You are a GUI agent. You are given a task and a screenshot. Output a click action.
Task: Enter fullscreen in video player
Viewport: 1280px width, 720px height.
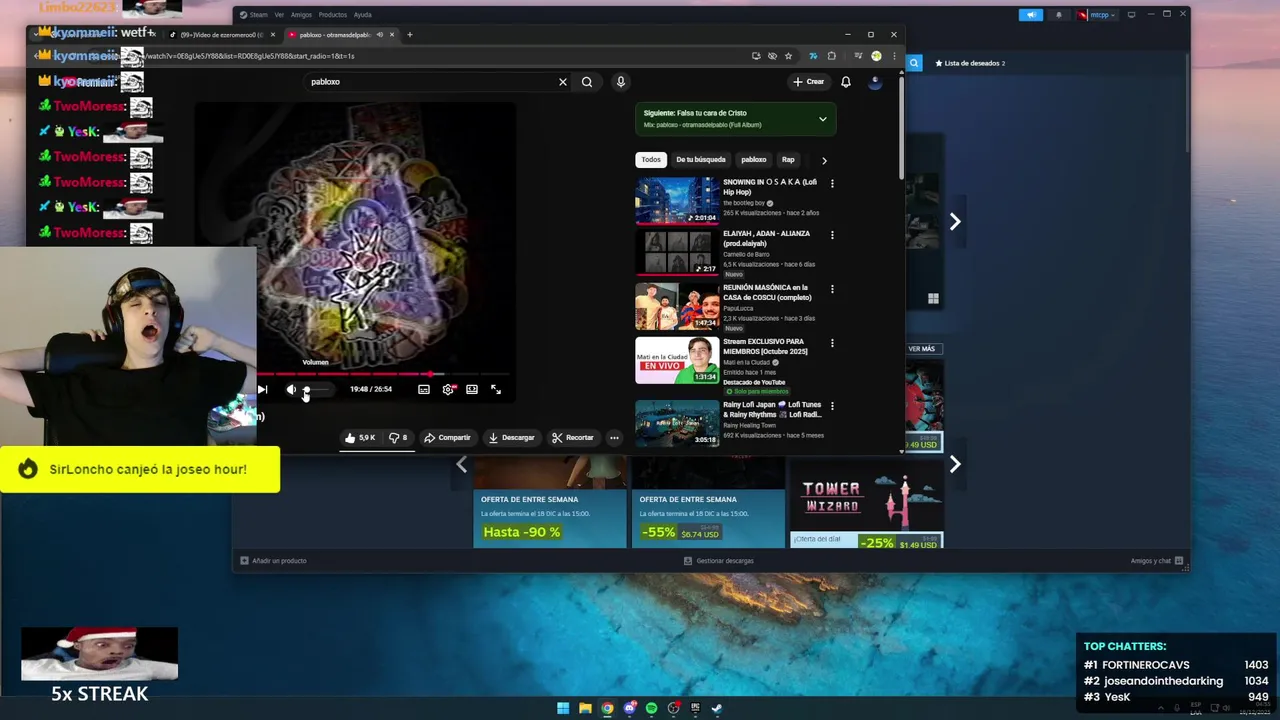[496, 389]
